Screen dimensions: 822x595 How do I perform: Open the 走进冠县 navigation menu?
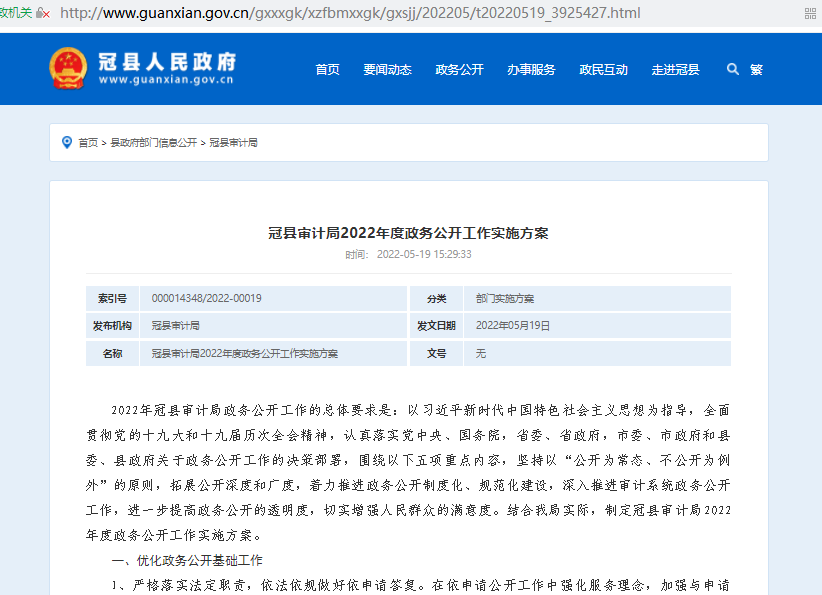coord(675,69)
